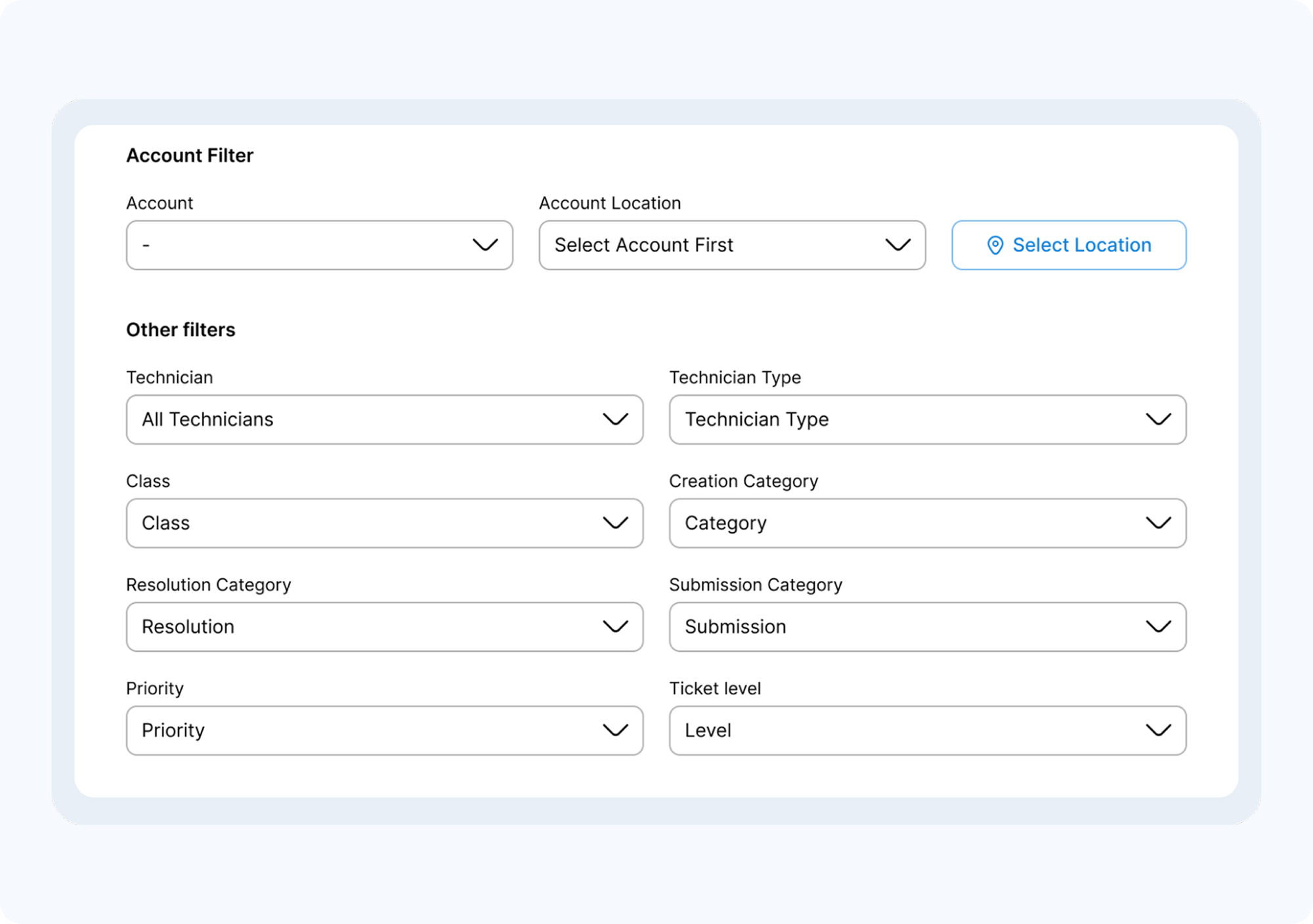Click the Level field chevron arrow
The height and width of the screenshot is (924, 1313).
[1159, 730]
